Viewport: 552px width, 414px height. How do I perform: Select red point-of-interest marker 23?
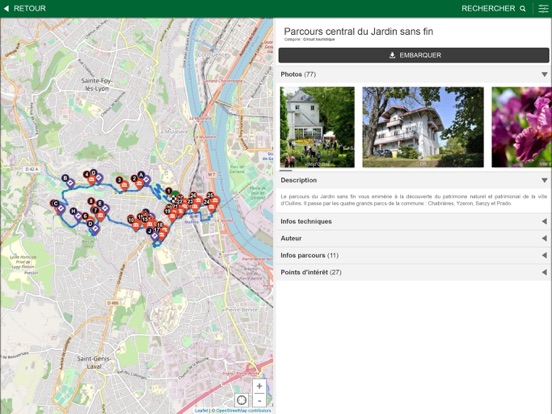click(x=195, y=206)
